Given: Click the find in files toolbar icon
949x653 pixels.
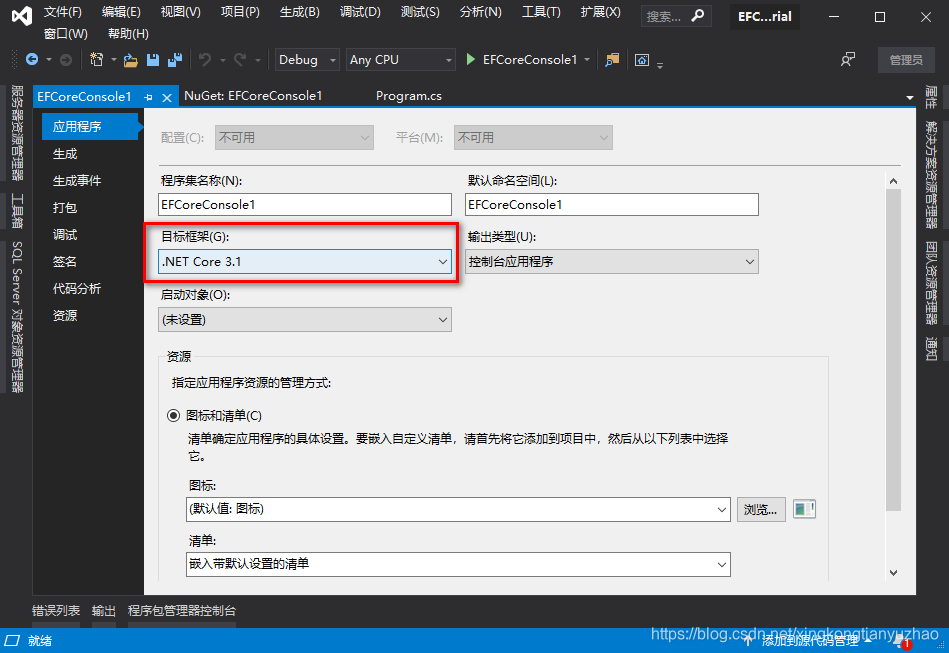Looking at the screenshot, I should tap(612, 59).
